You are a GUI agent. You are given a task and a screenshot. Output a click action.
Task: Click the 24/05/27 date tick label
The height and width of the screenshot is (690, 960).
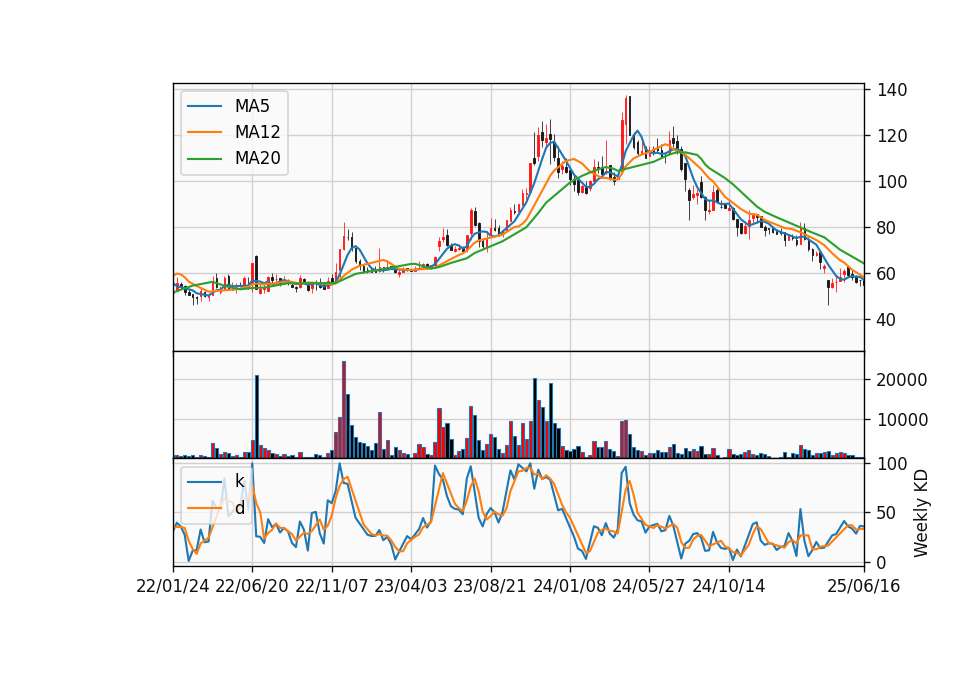[x=649, y=586]
